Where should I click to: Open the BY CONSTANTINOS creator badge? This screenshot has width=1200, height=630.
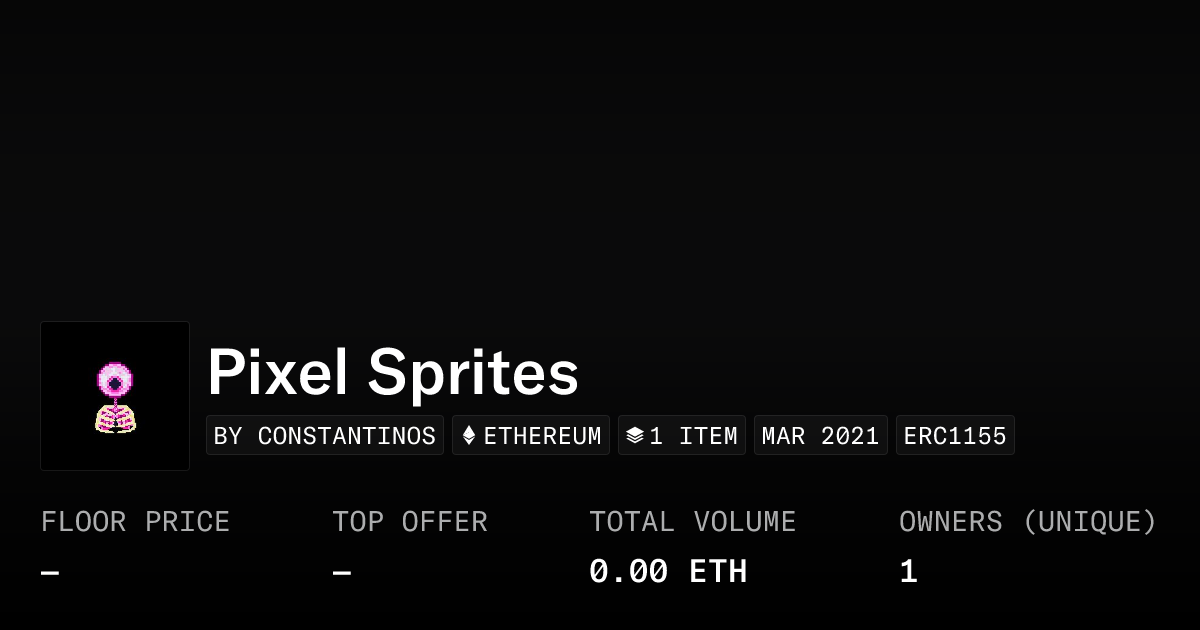(x=325, y=436)
